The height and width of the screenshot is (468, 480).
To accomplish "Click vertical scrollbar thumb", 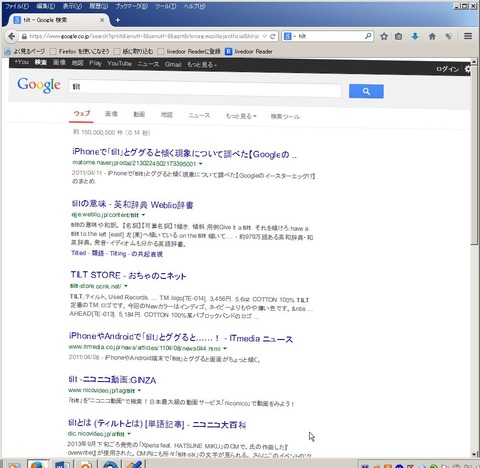I will click(x=474, y=155).
